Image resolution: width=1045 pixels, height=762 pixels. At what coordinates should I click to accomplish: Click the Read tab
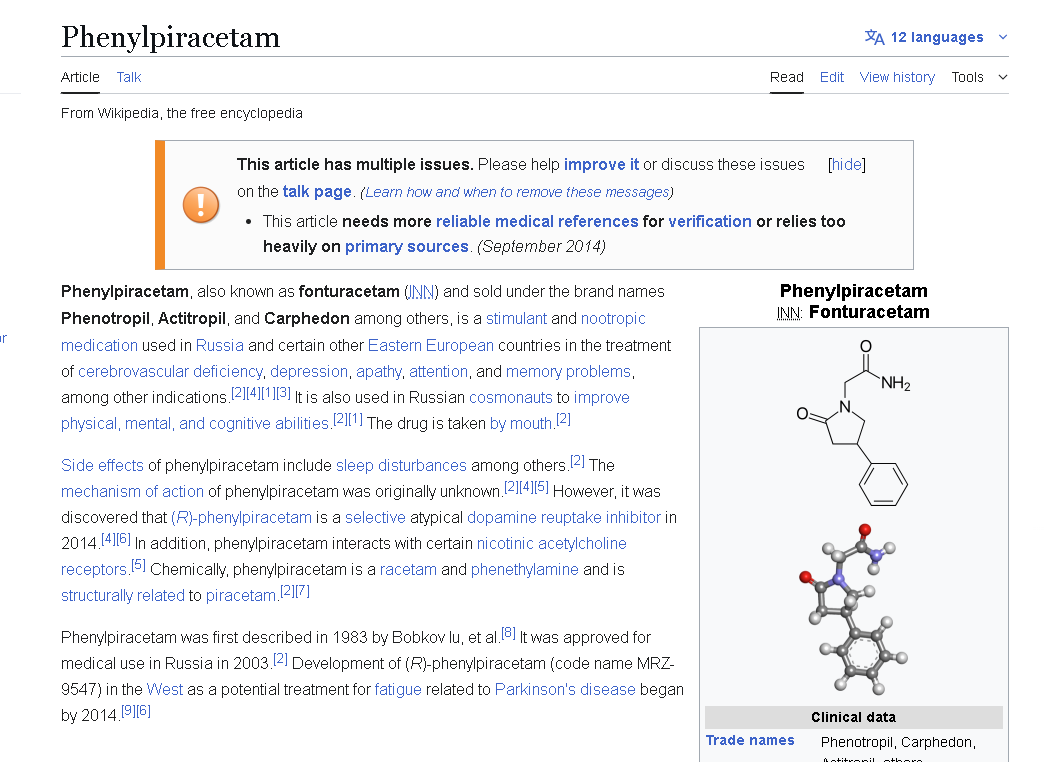[786, 77]
